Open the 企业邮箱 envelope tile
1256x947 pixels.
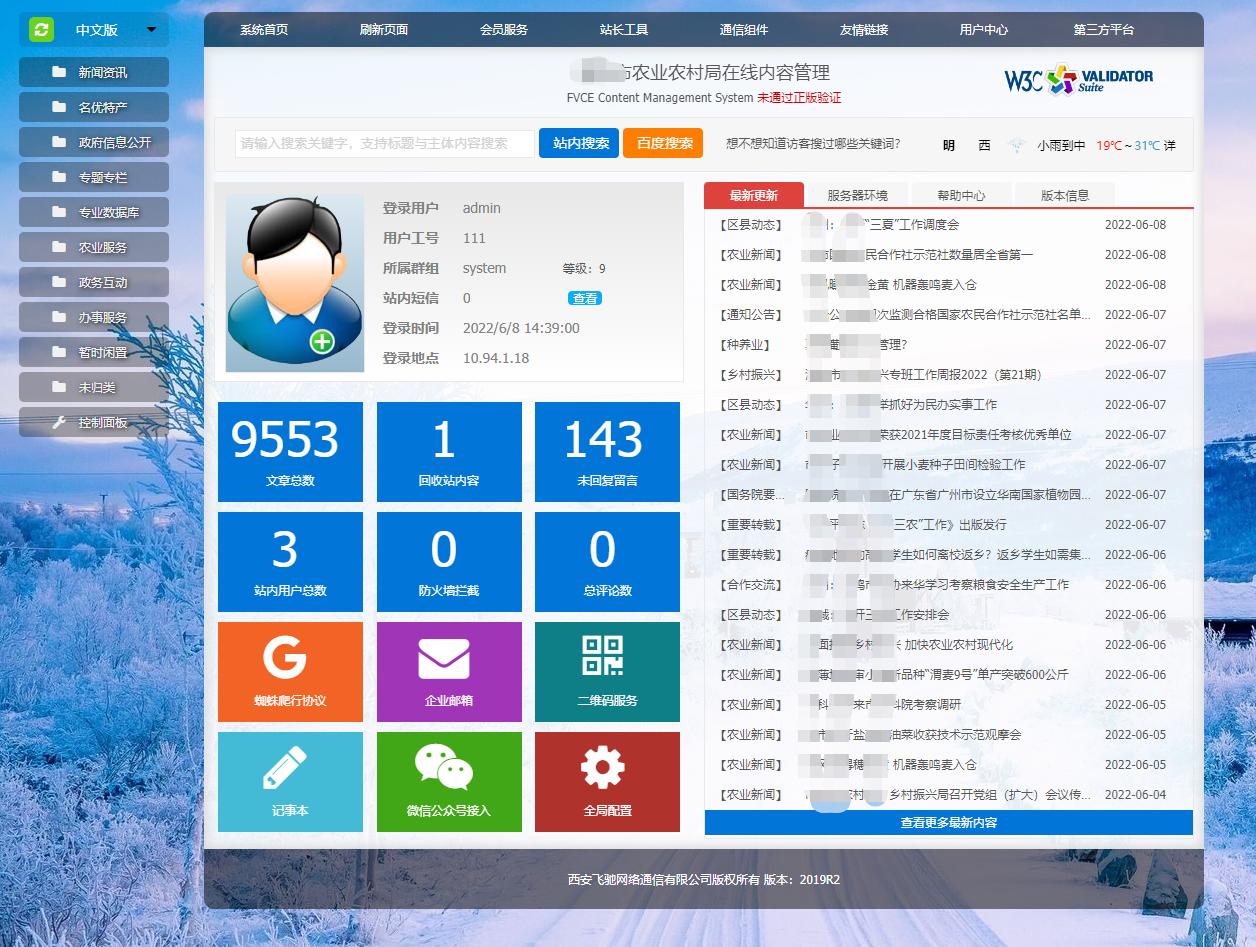(x=448, y=671)
